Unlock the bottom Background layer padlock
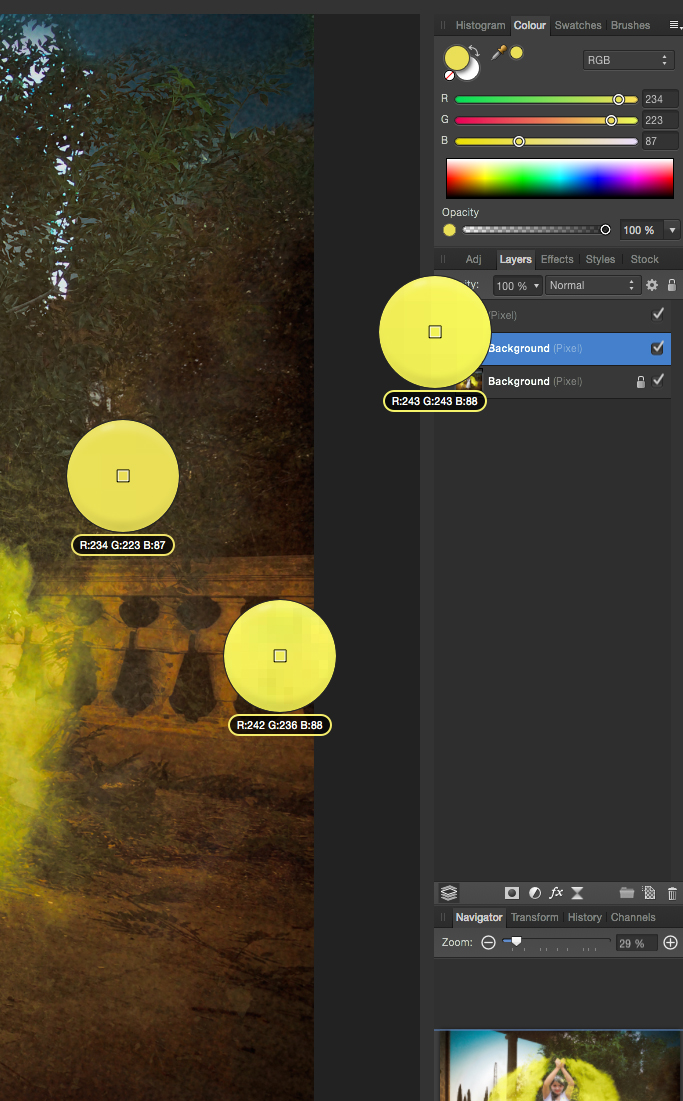 tap(640, 381)
